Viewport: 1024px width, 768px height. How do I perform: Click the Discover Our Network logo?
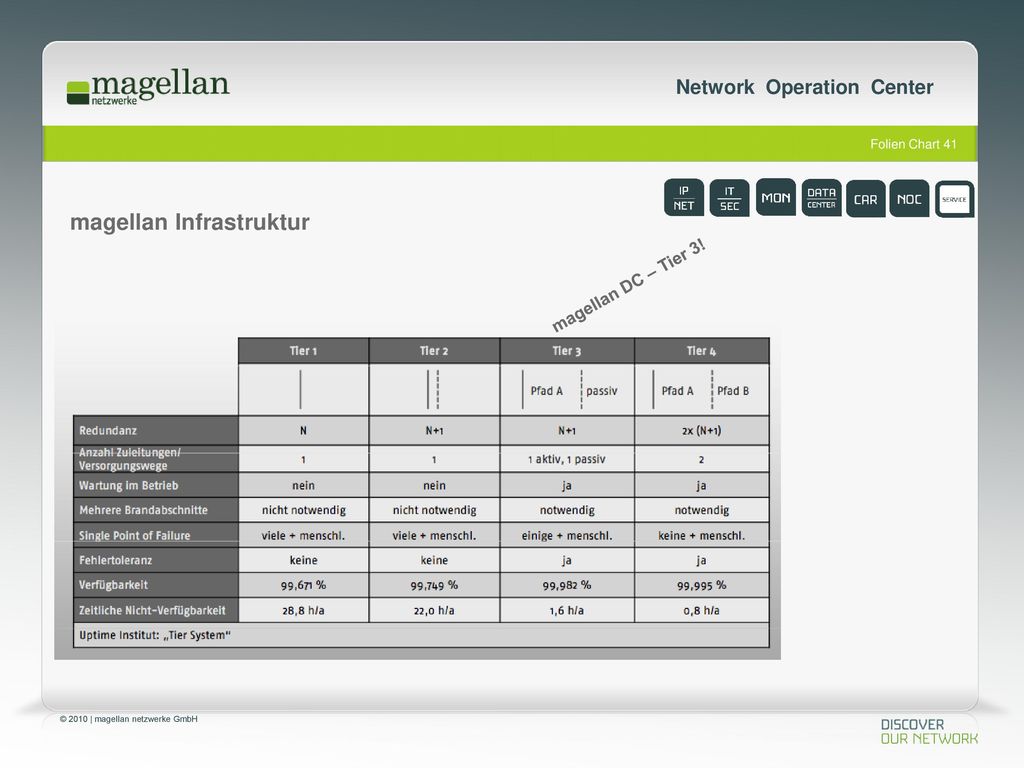pos(929,731)
